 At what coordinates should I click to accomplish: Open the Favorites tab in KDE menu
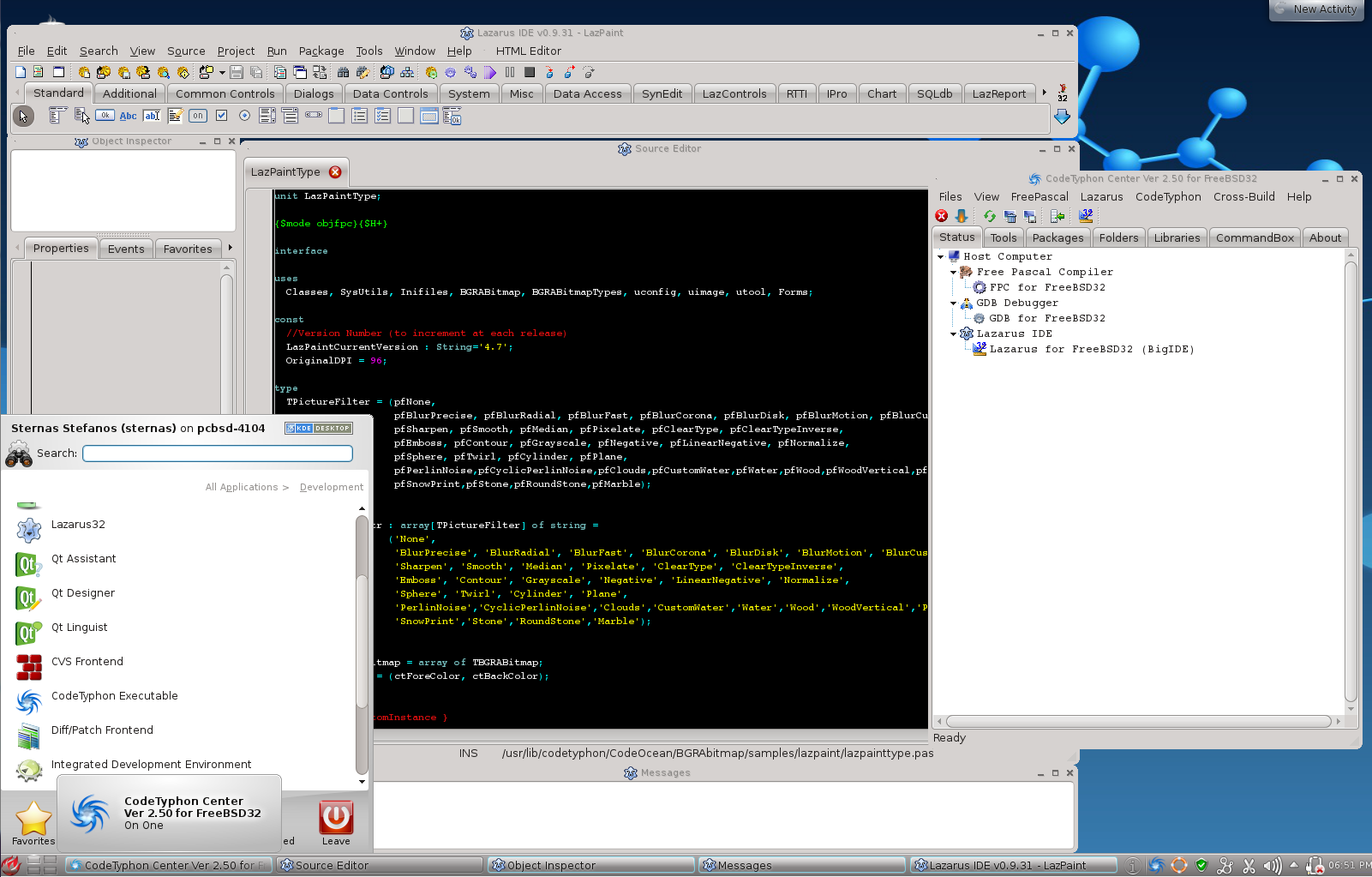pos(33,823)
